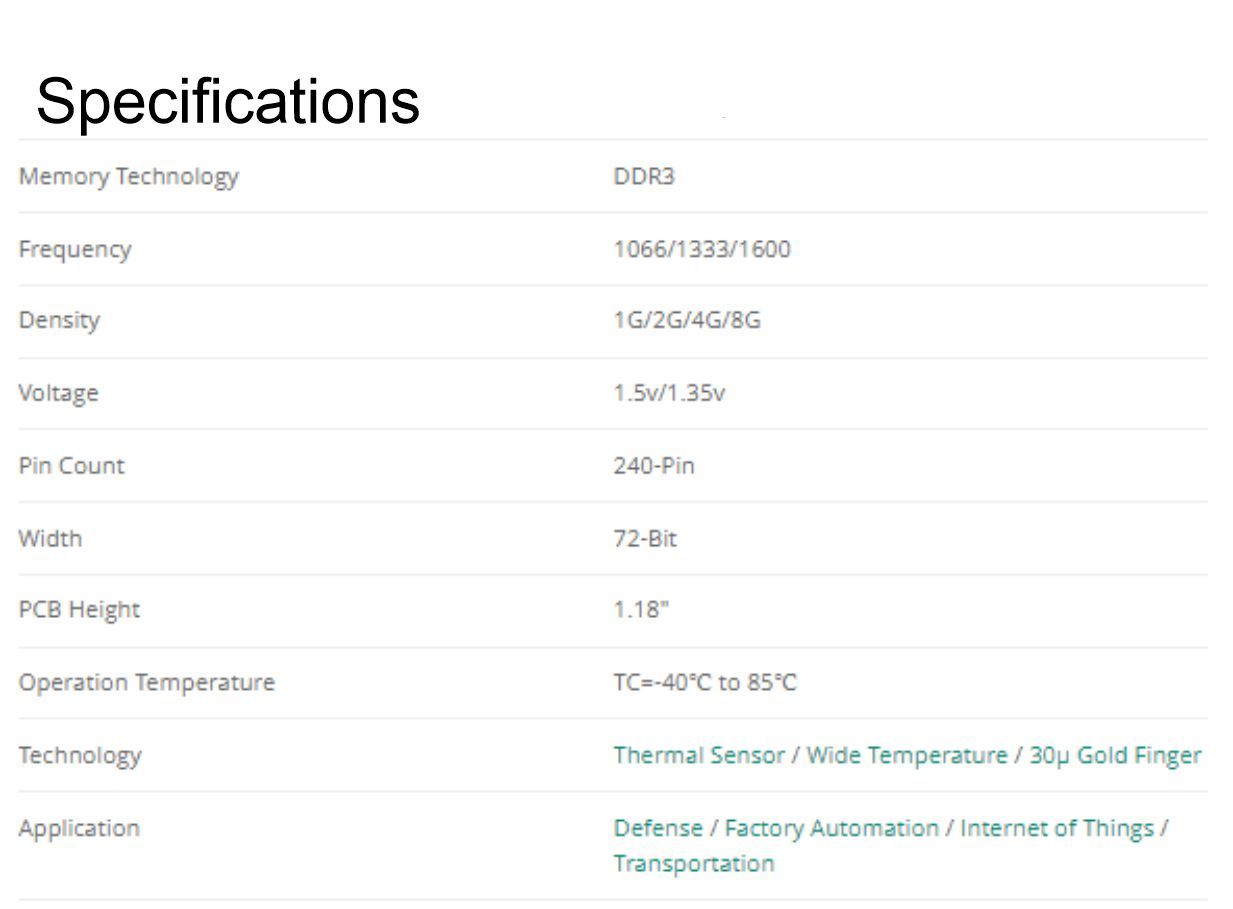Click the Application row label
1233x909 pixels.
point(79,829)
